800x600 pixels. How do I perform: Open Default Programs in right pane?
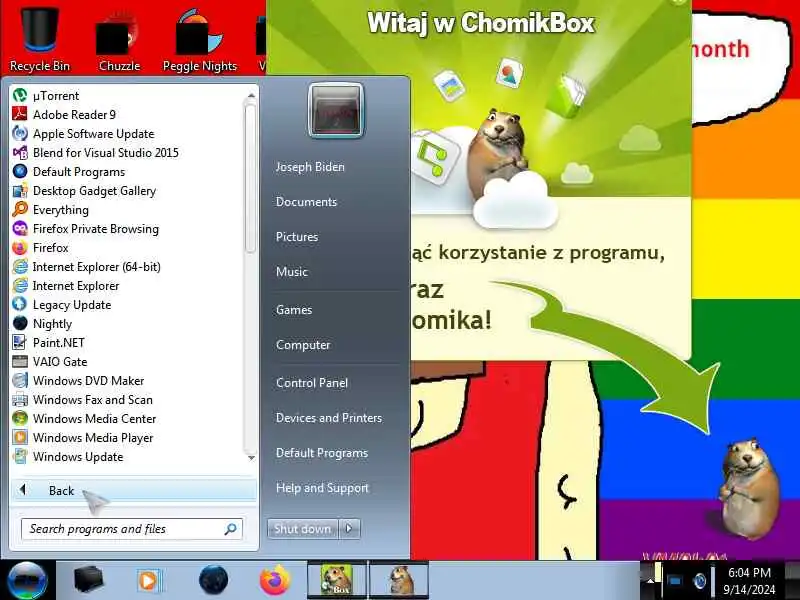(322, 453)
